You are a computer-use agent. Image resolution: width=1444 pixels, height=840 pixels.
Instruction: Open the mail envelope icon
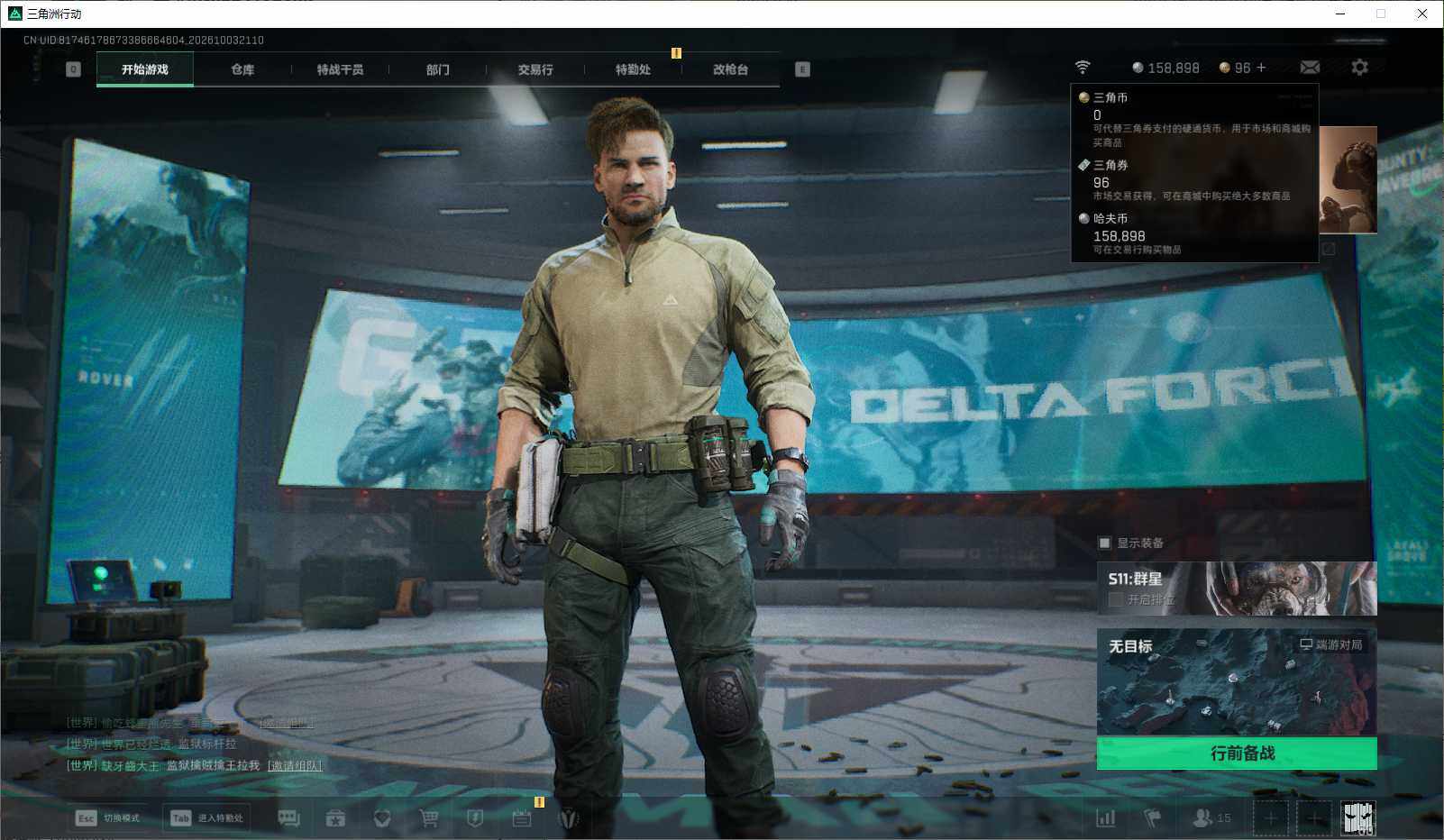1310,68
